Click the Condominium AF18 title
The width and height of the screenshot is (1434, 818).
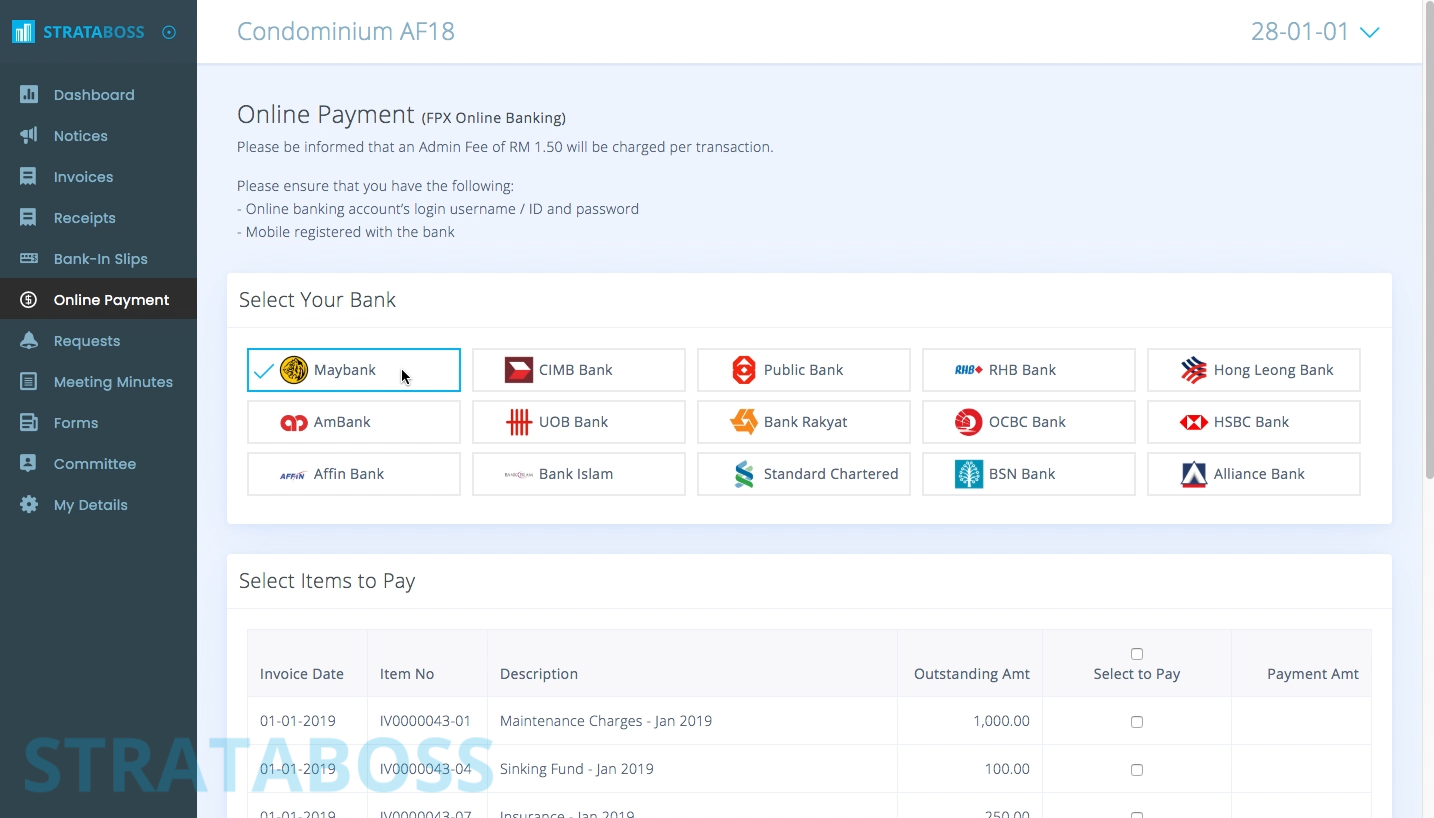click(346, 32)
